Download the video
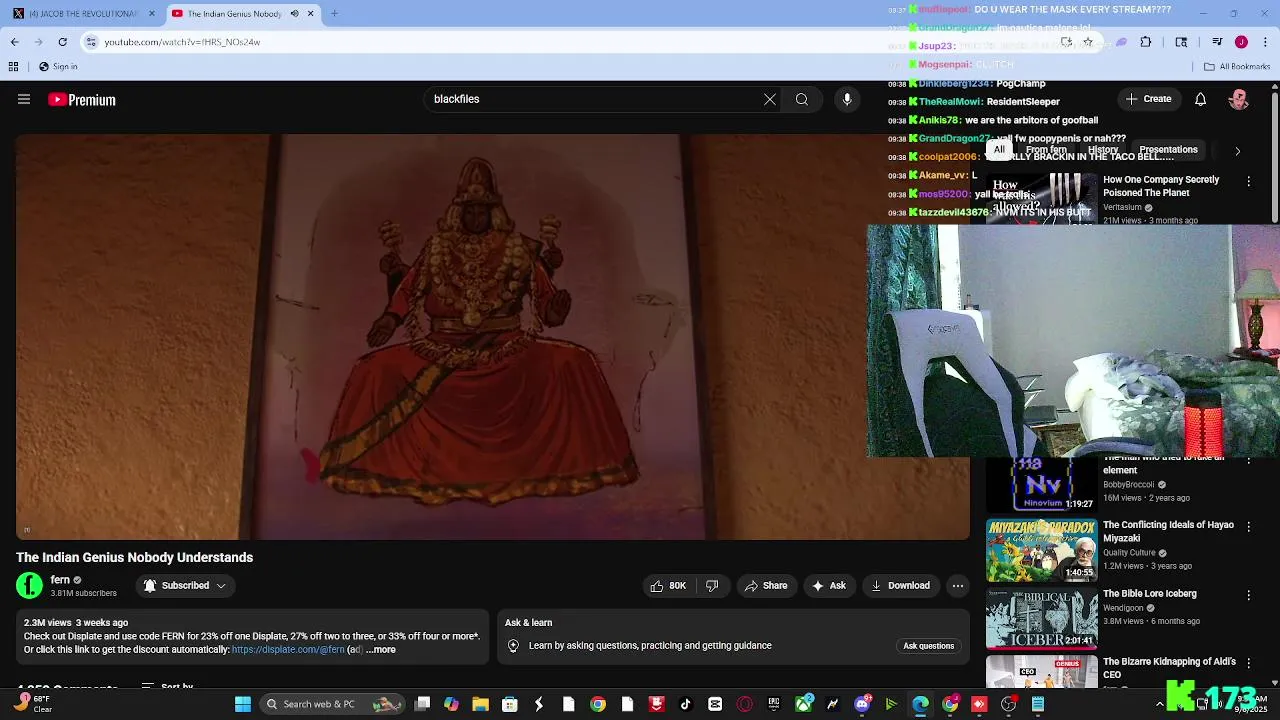 (901, 586)
